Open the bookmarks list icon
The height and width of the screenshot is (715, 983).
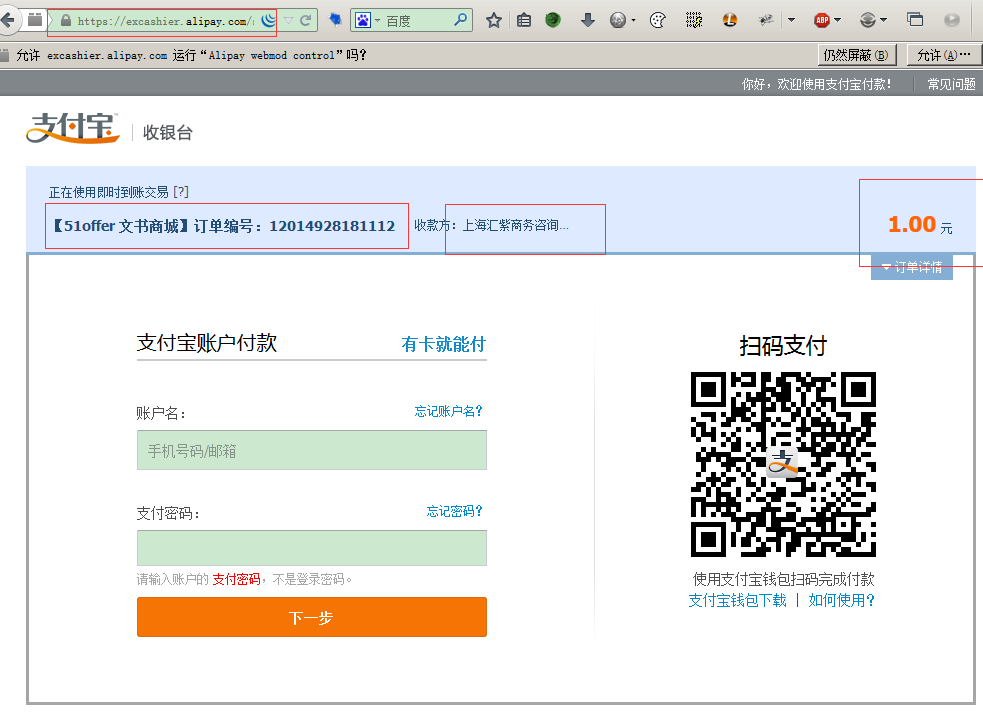click(524, 21)
